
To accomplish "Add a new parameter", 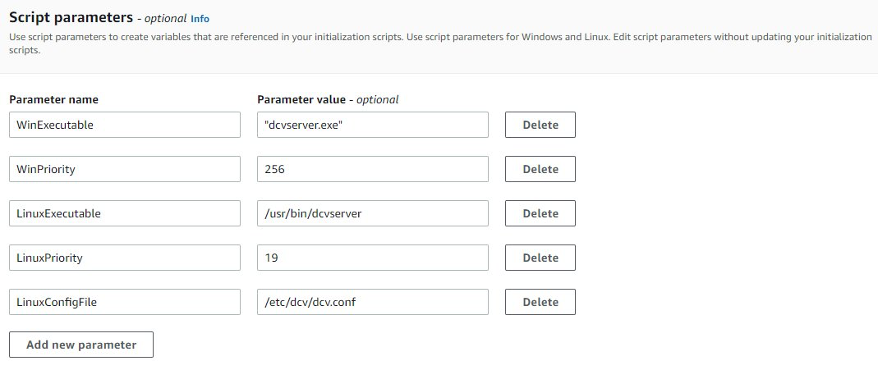I will (x=81, y=344).
